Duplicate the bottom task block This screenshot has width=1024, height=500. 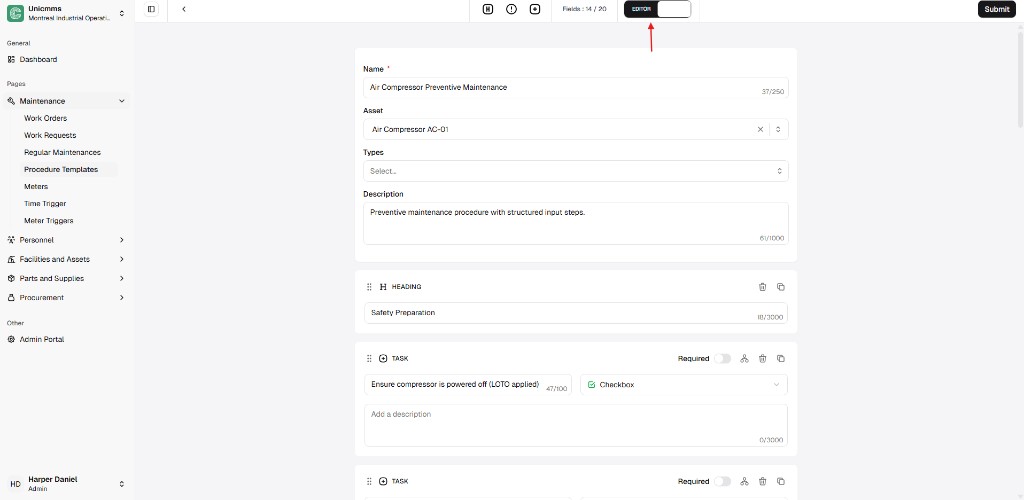click(x=780, y=481)
